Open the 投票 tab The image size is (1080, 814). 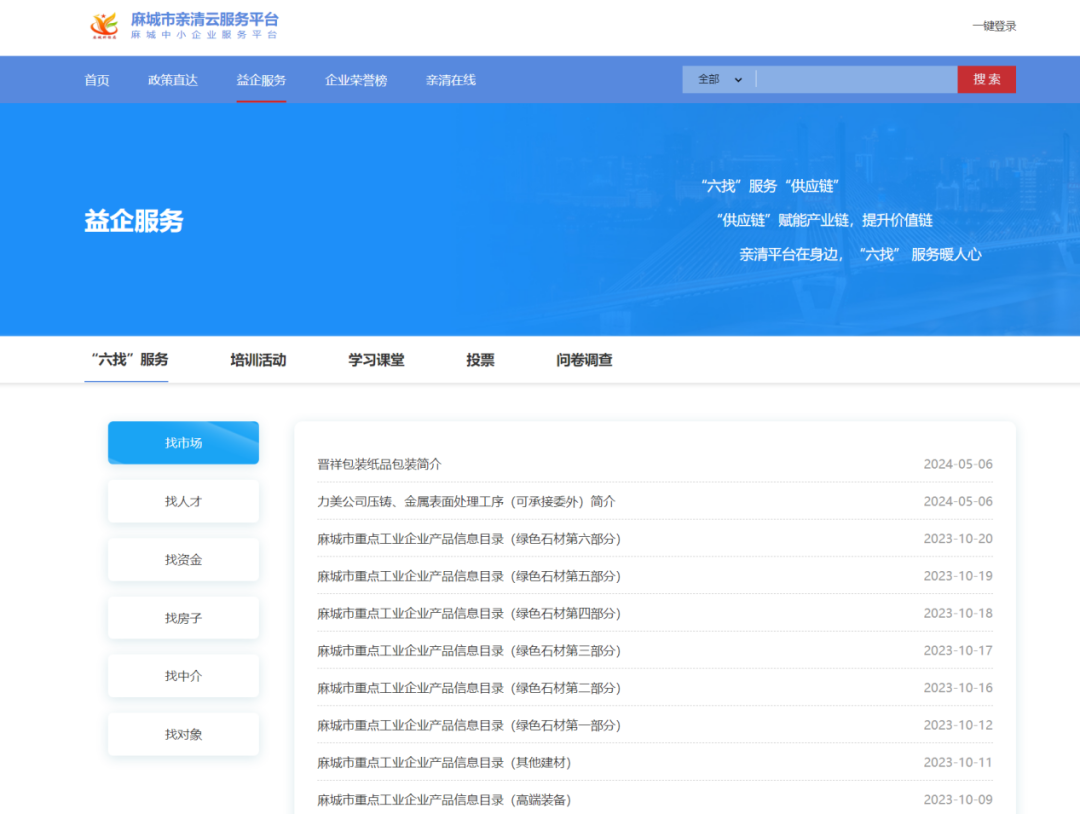coord(479,360)
